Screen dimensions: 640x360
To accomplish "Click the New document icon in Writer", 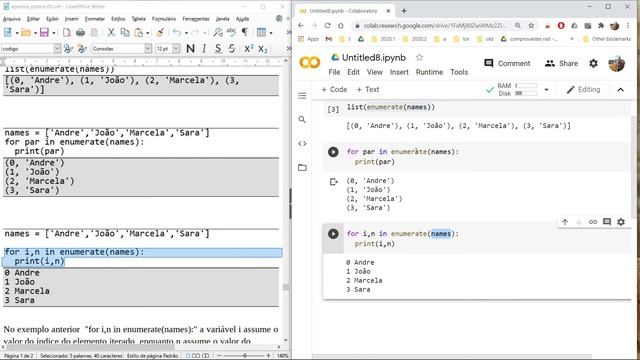I will tap(7, 32).
